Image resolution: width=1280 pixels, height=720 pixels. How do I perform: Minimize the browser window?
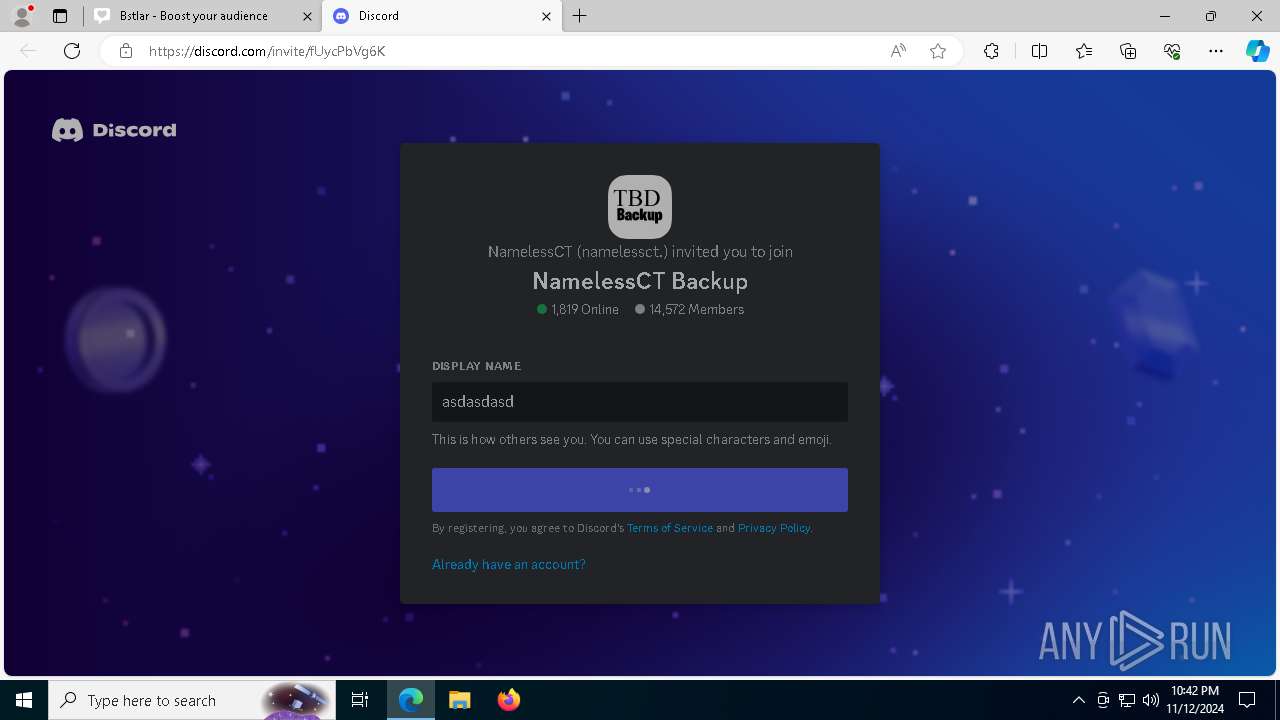click(x=1165, y=16)
